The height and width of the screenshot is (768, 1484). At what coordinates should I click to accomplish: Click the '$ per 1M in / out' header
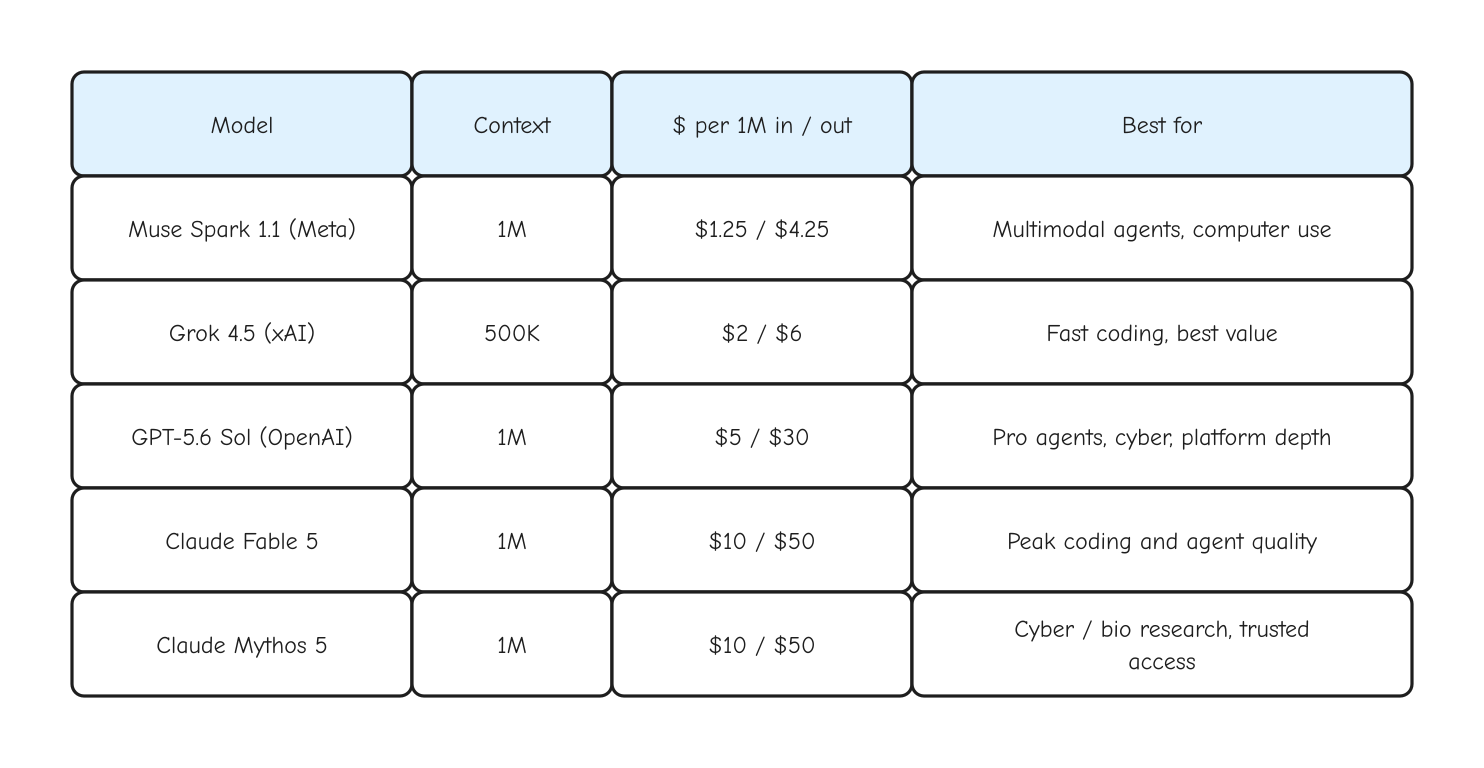(x=762, y=124)
